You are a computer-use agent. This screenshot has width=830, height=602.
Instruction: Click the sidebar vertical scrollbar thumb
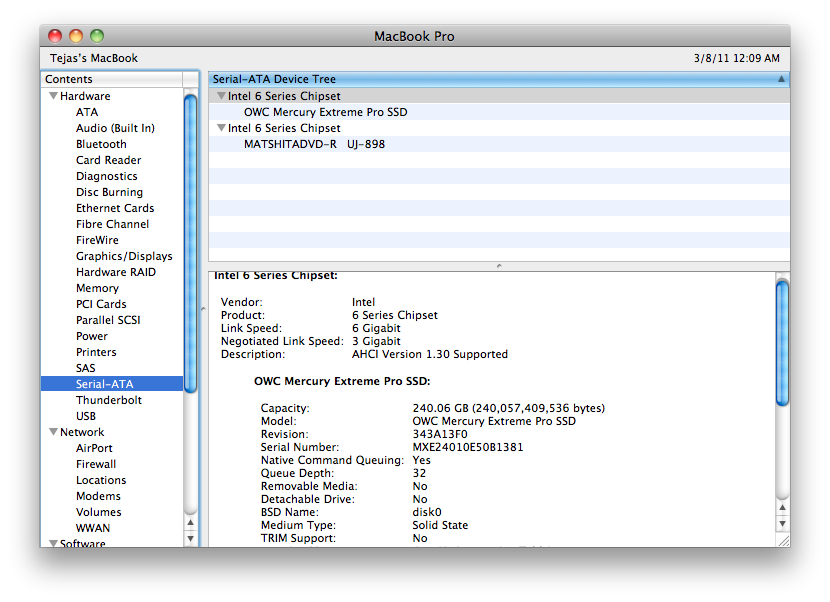191,243
